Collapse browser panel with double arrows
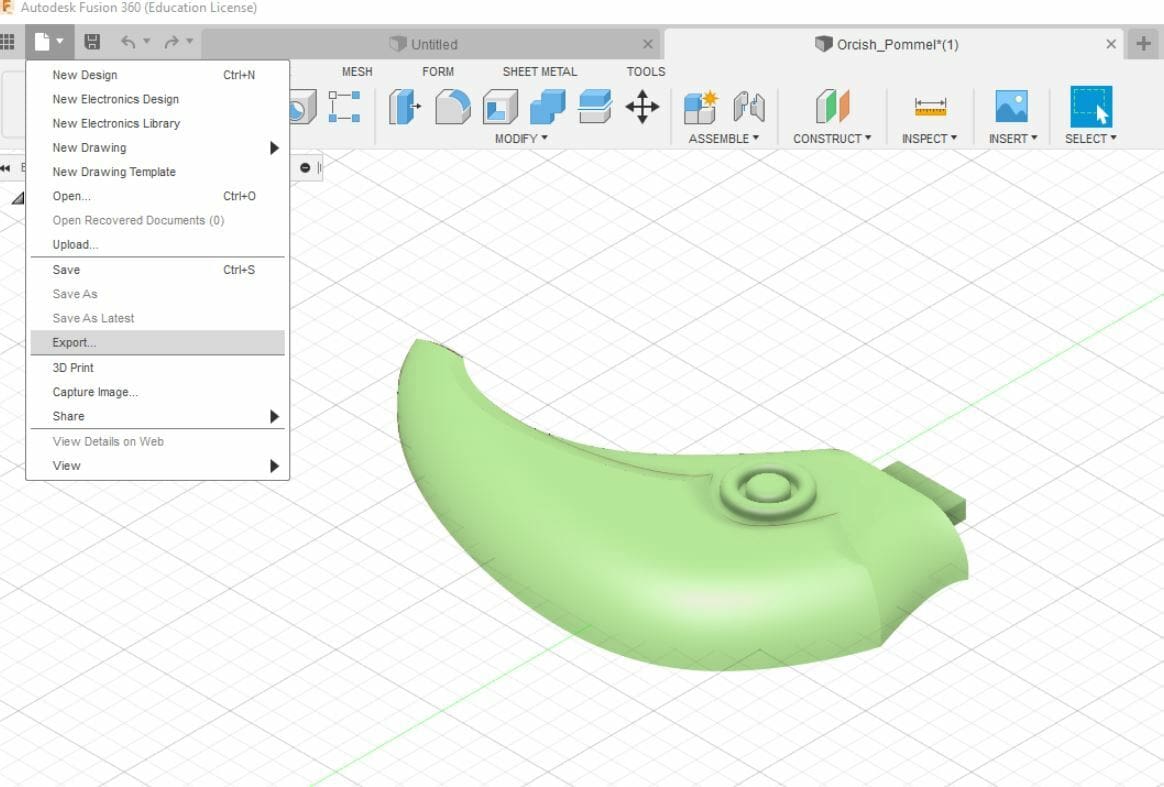The image size is (1164, 787). (x=5, y=169)
